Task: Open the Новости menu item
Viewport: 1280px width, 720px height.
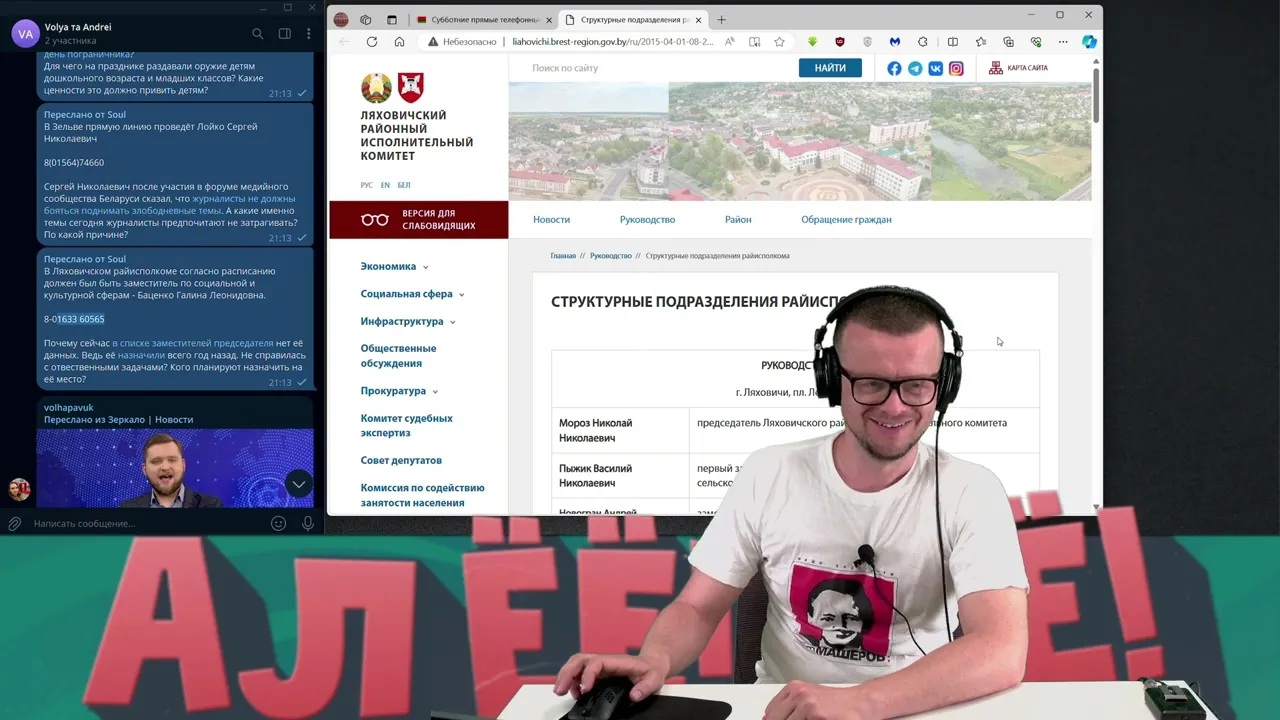Action: pyautogui.click(x=551, y=219)
